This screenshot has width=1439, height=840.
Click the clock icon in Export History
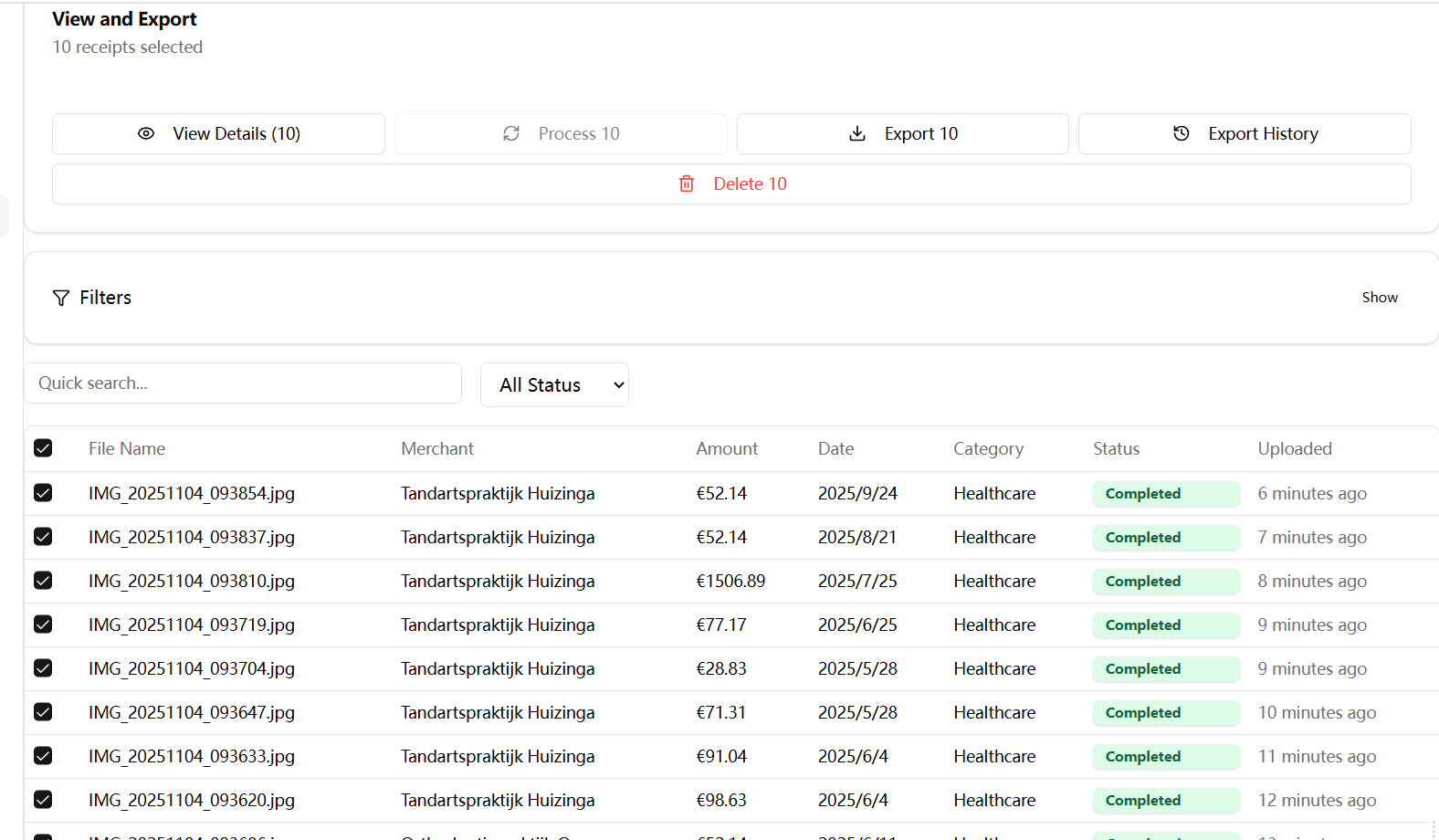(x=1182, y=133)
